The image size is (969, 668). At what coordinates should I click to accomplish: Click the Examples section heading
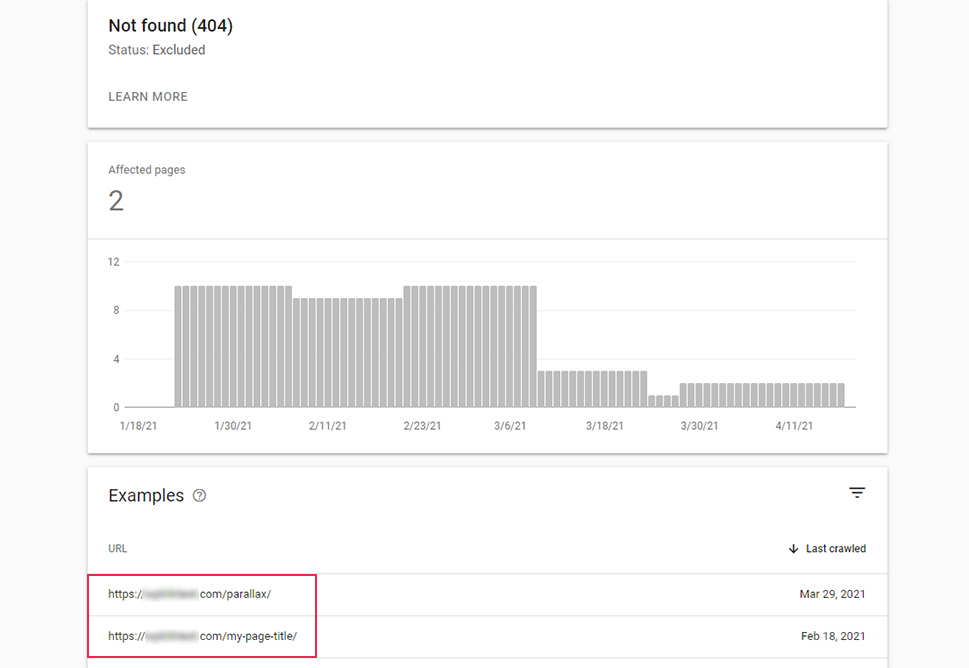pyautogui.click(x=146, y=496)
